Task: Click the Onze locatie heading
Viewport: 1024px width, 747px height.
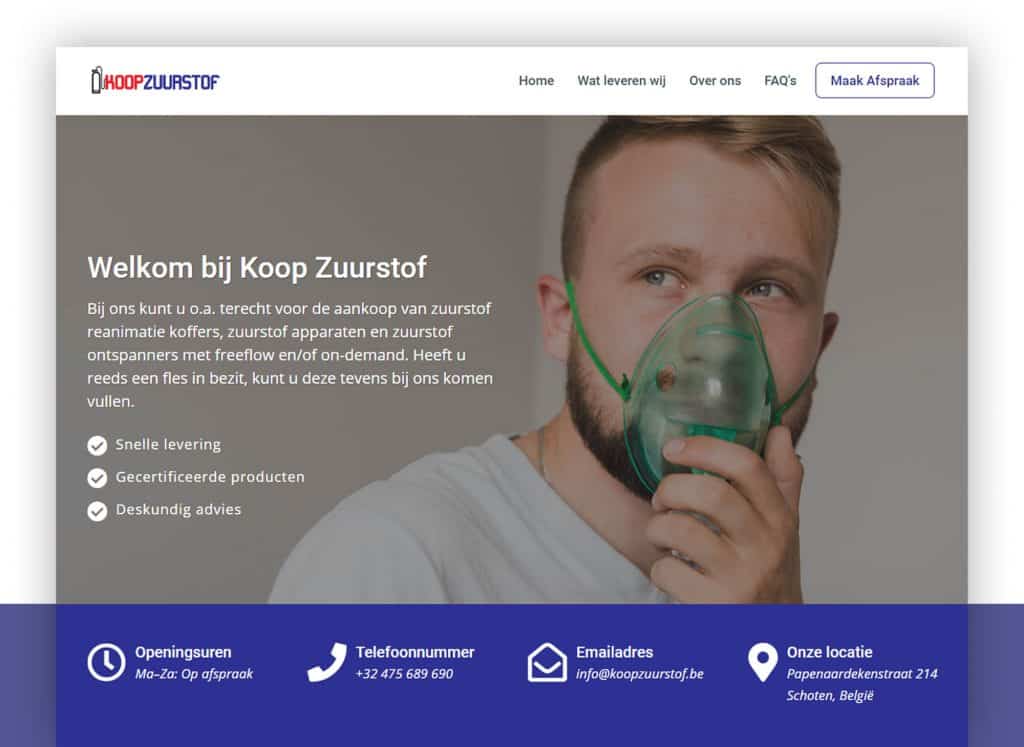Action: click(829, 652)
